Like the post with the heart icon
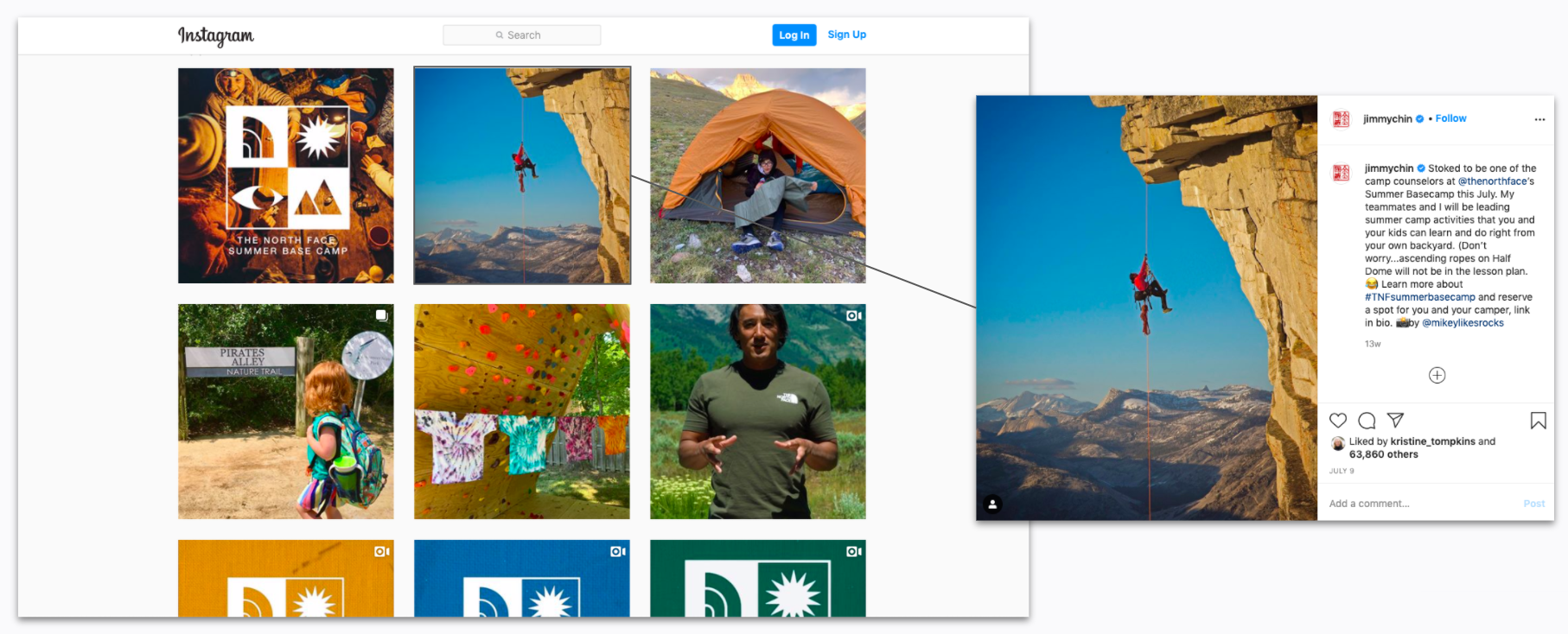Image resolution: width=1568 pixels, height=634 pixels. pos(1338,421)
